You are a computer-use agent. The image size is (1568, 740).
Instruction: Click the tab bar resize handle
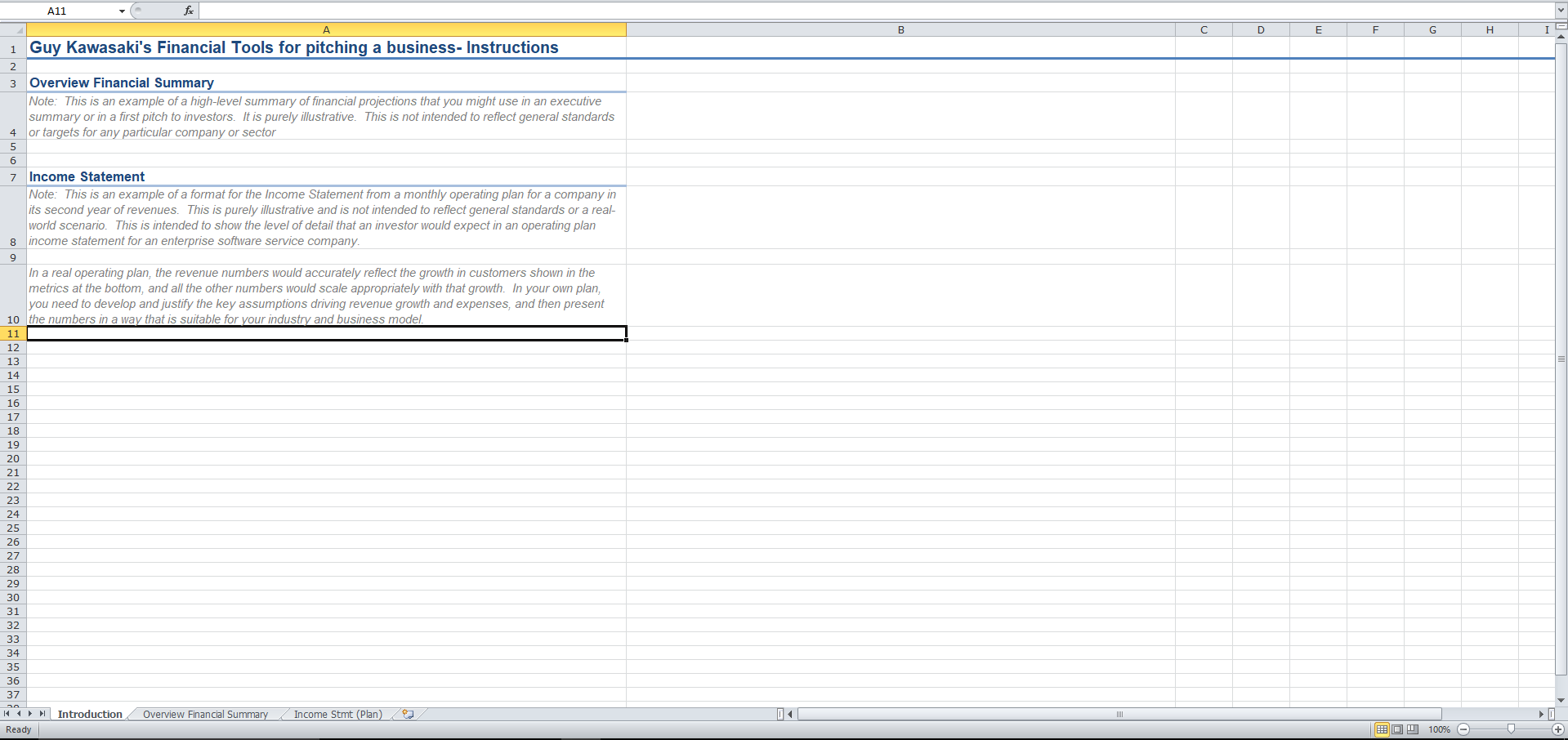(780, 714)
